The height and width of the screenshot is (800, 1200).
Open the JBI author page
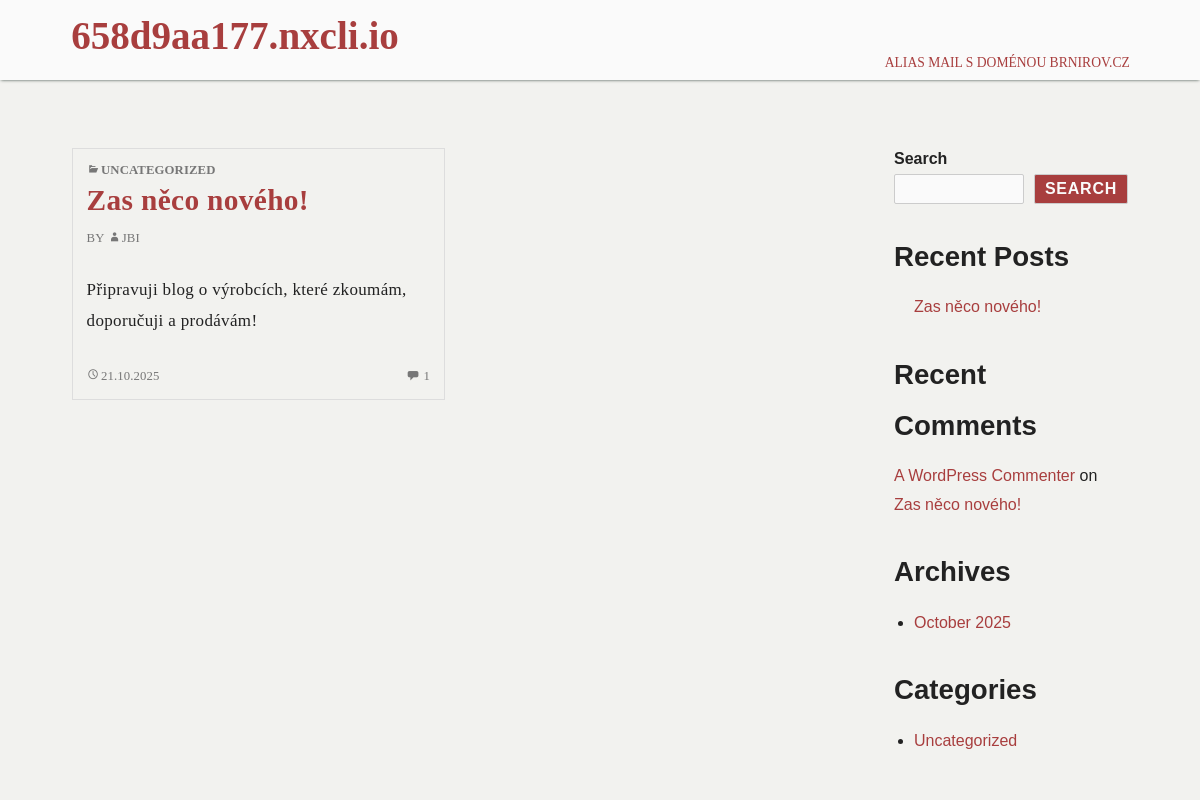pyautogui.click(x=131, y=238)
